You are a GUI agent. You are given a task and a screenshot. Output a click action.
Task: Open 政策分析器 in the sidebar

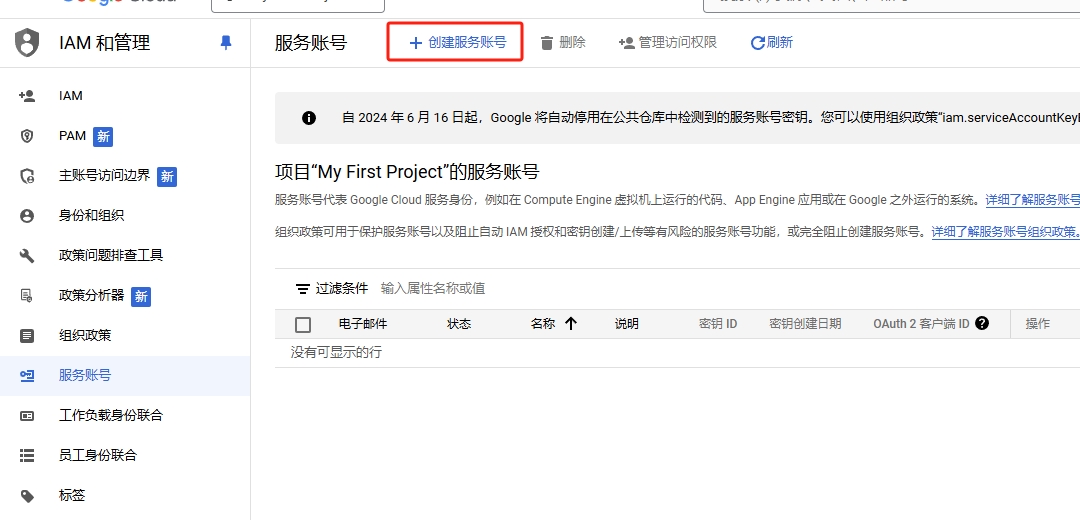91,295
